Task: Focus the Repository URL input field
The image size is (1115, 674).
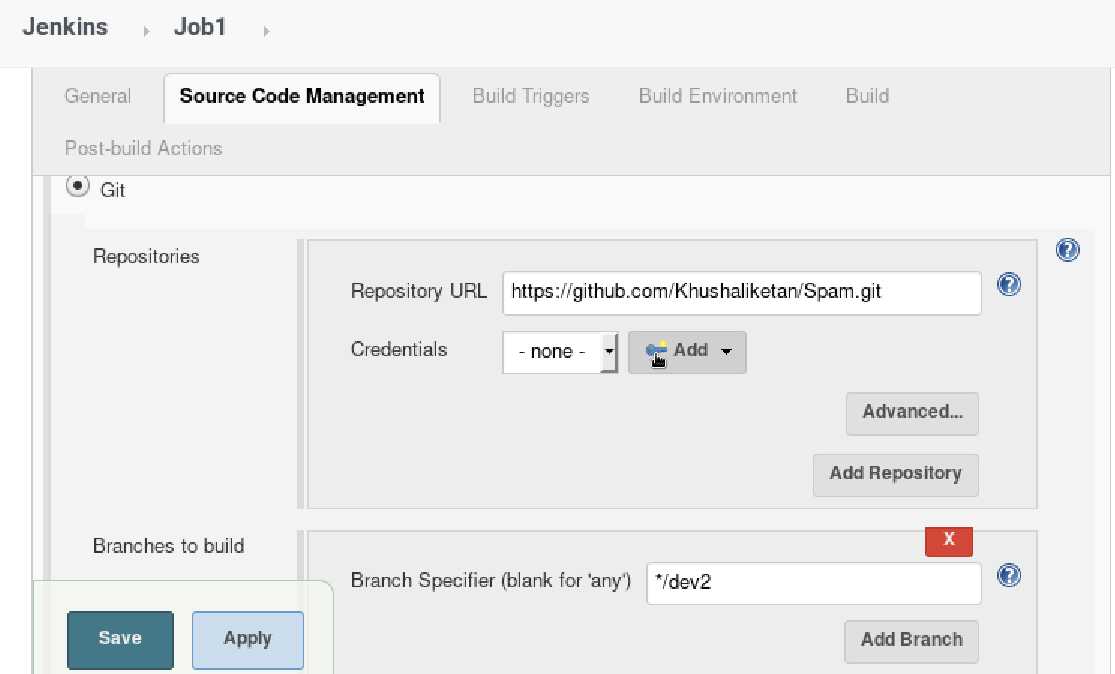Action: tap(742, 293)
